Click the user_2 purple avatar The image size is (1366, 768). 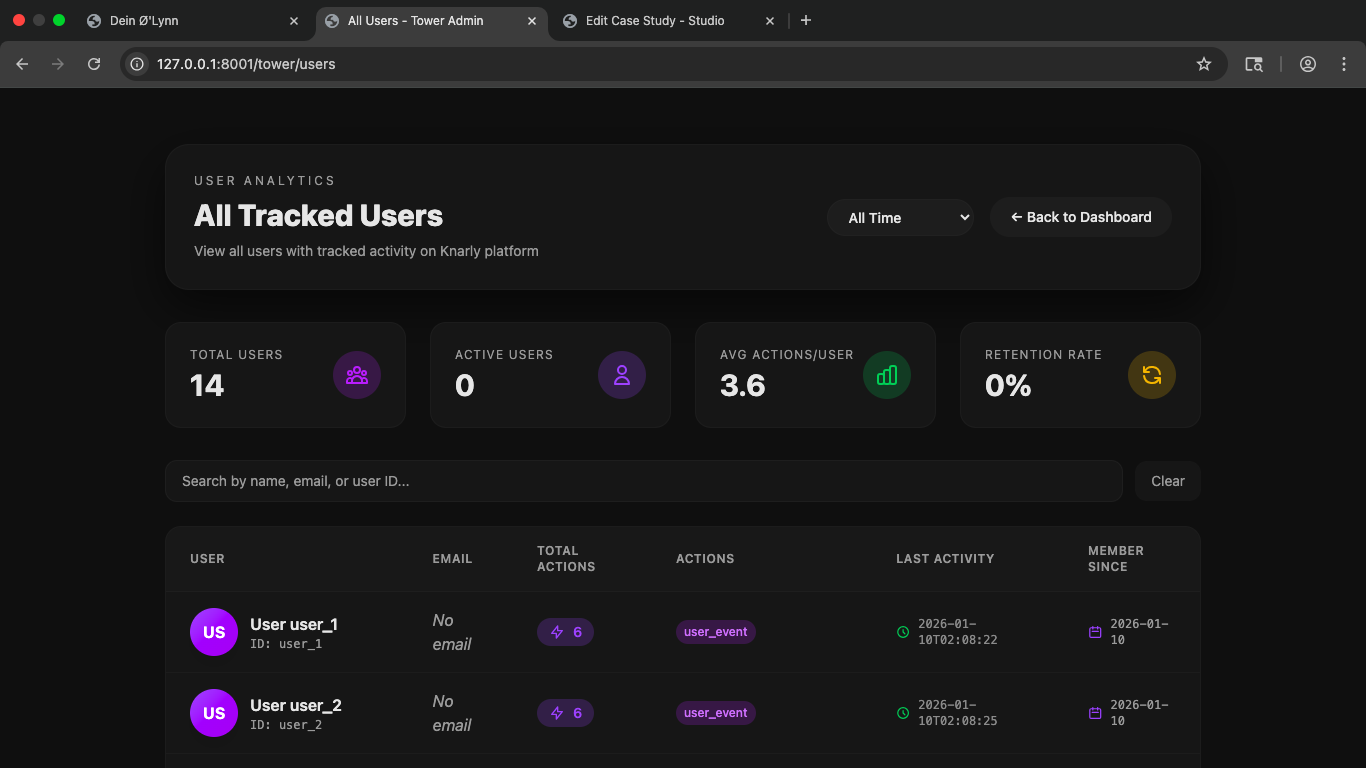214,713
